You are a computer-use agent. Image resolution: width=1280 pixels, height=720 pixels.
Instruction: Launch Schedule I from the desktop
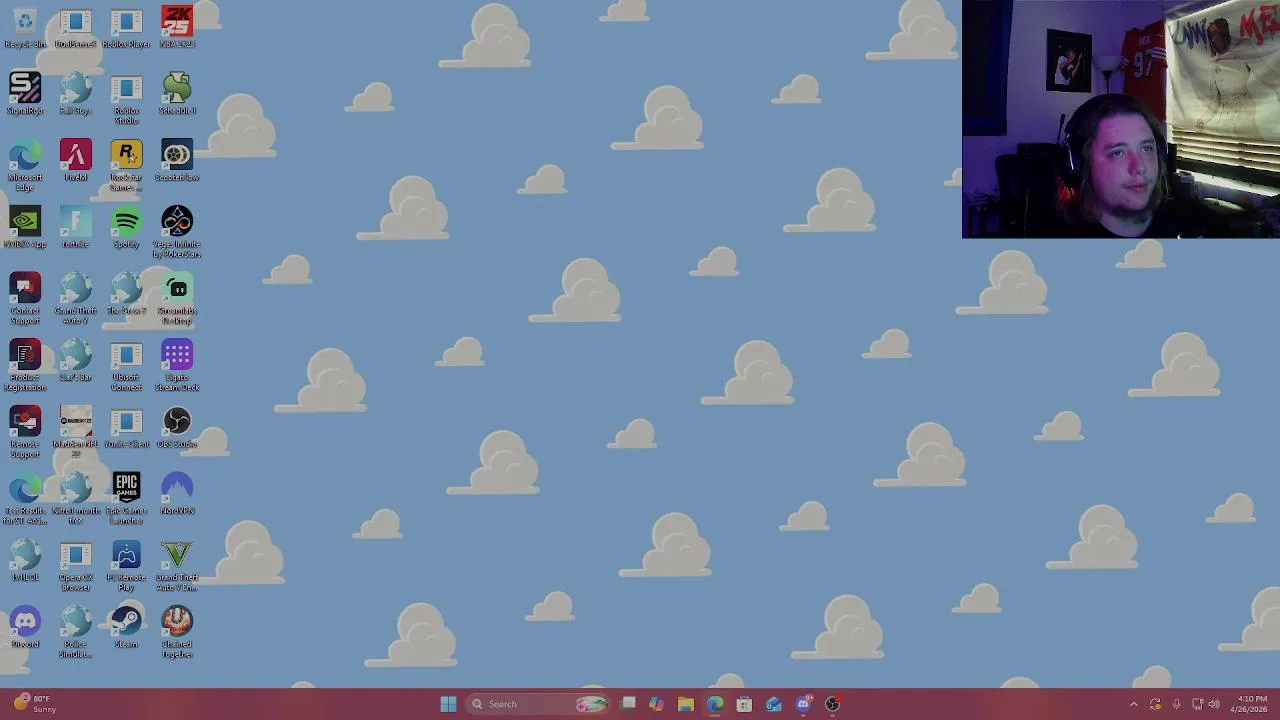177,94
